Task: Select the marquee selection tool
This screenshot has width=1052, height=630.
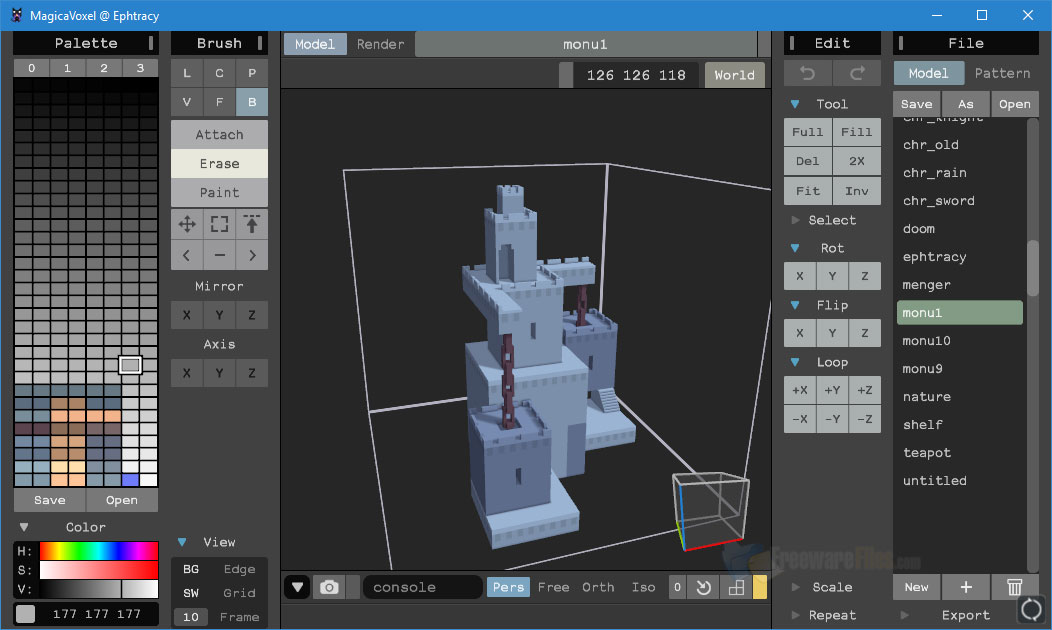Action: click(x=219, y=224)
